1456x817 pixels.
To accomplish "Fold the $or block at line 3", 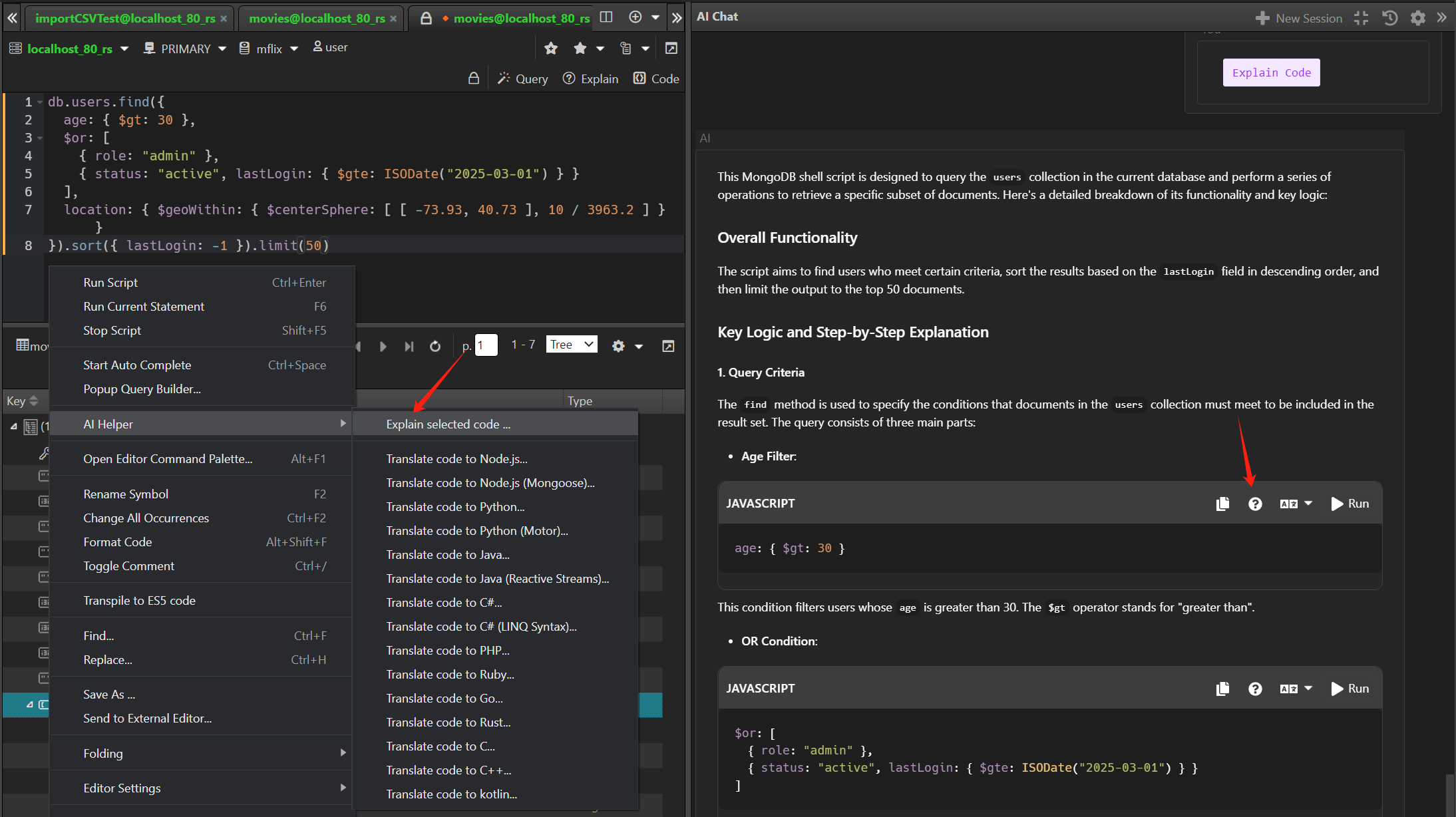I will (40, 138).
